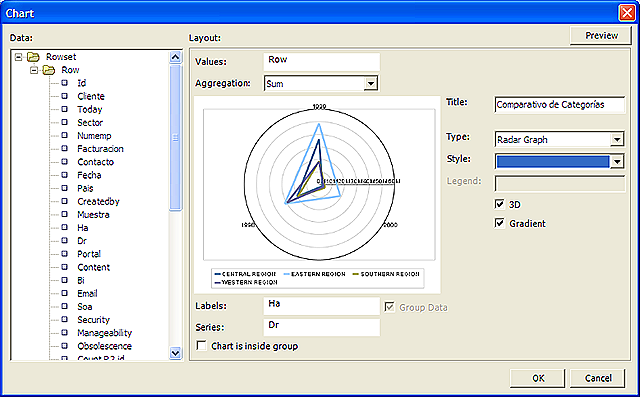Click the field icon beside Ha
This screenshot has width=640, height=397.
(x=64, y=227)
